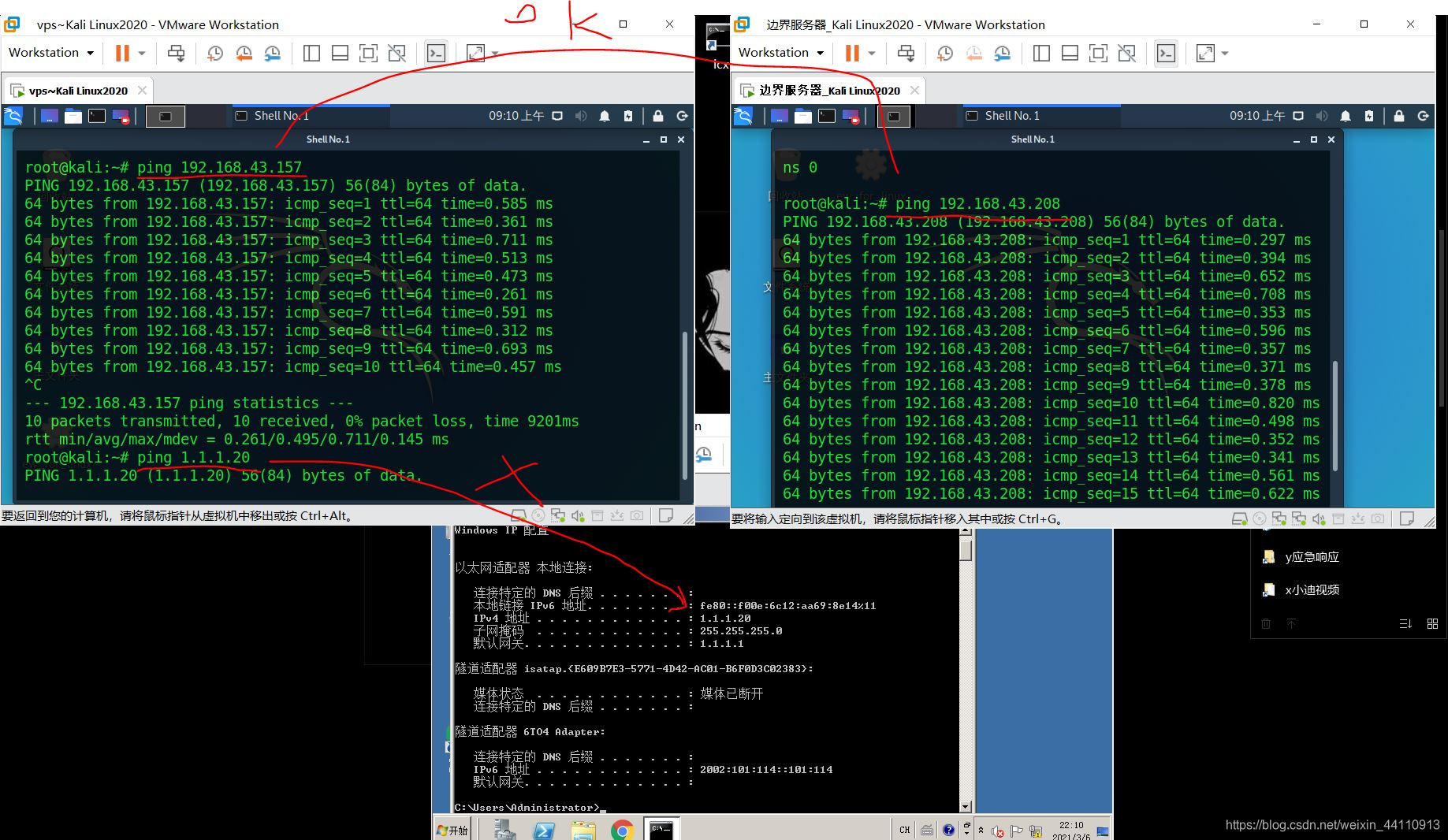
Task: Launch Chrome from Windows taskbar
Action: (622, 830)
